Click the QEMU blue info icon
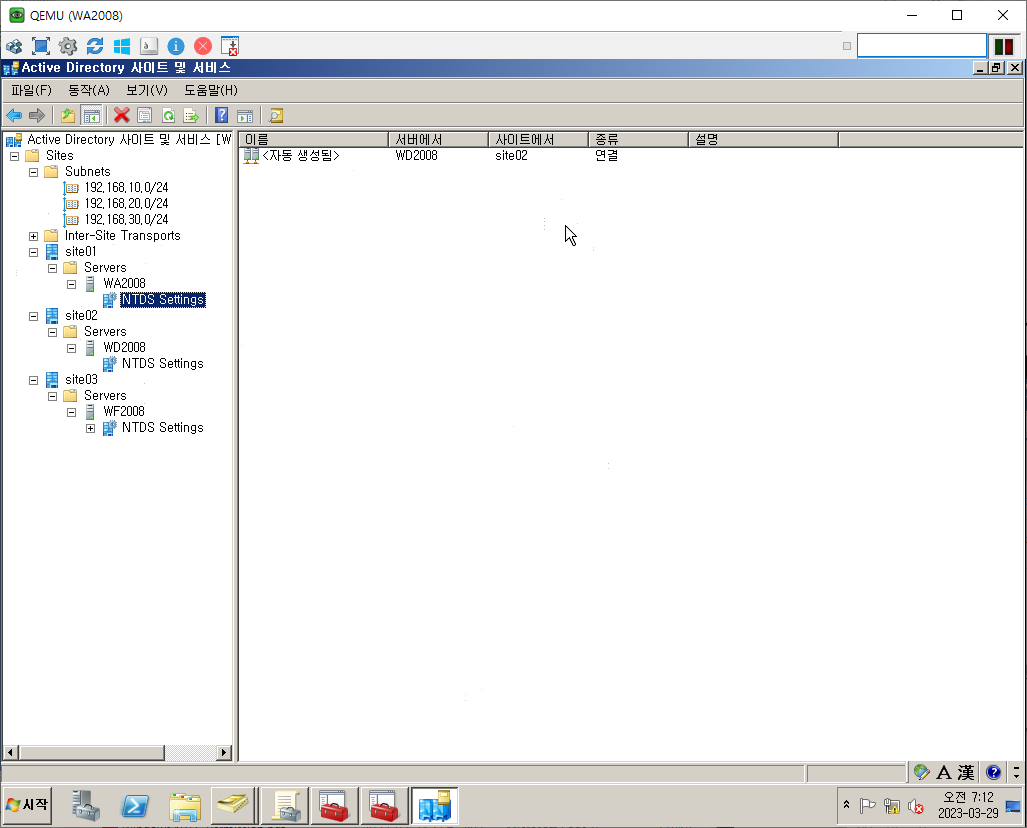Screen dimensions: 1027x828 tap(176, 46)
